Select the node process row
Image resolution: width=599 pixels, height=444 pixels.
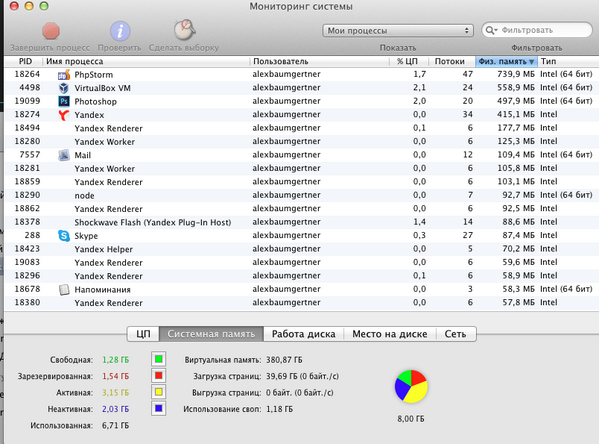point(301,195)
